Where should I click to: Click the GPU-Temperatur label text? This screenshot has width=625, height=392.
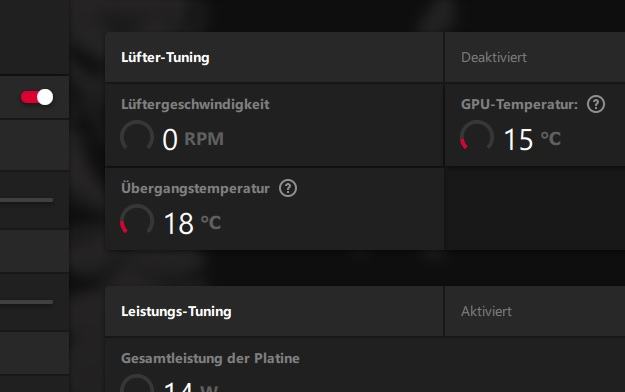(519, 104)
